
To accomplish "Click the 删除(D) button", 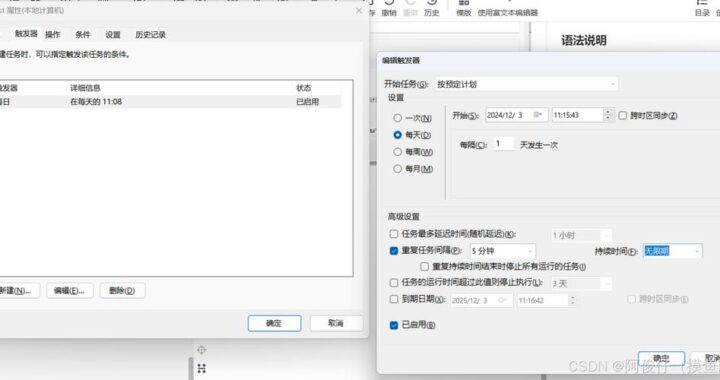I will pos(122,291).
